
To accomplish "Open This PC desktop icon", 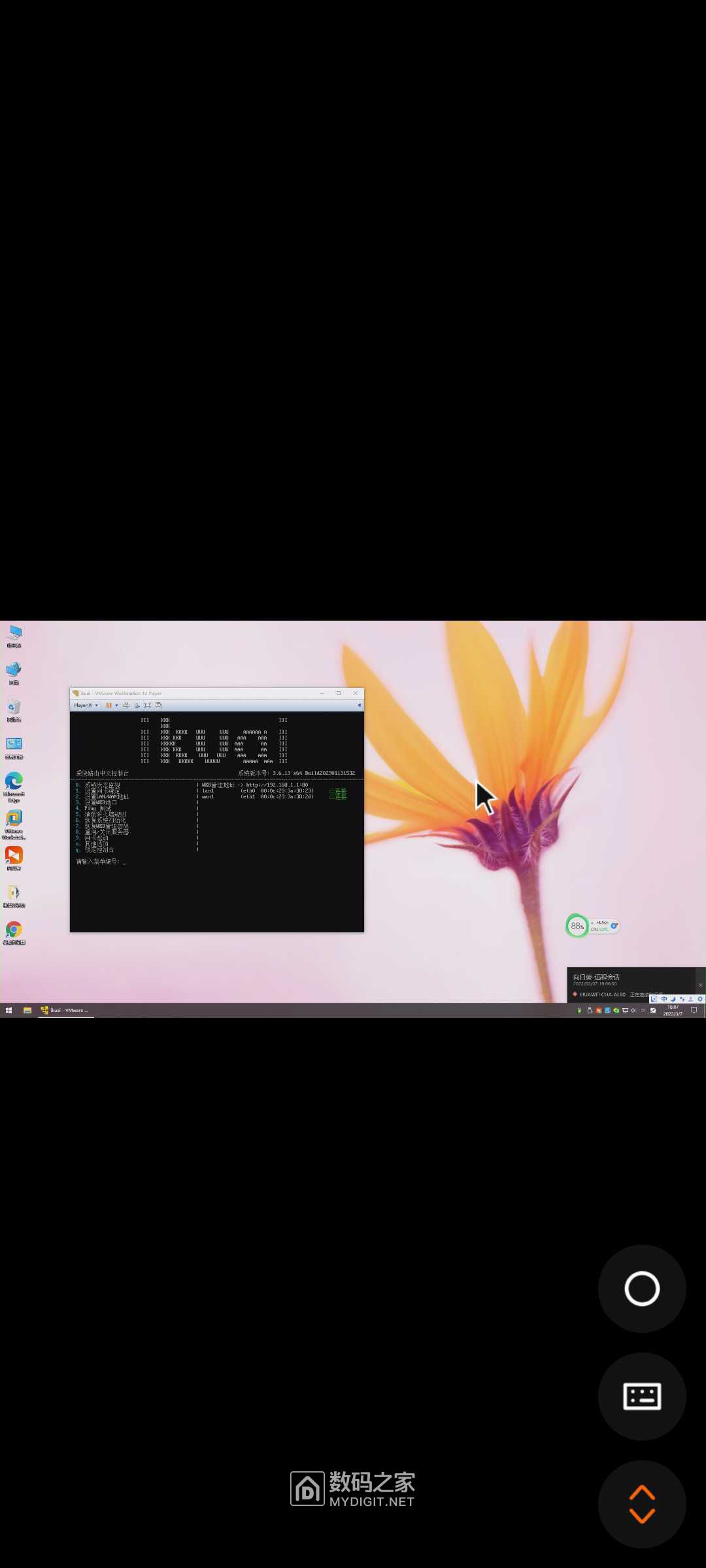I will (x=14, y=636).
